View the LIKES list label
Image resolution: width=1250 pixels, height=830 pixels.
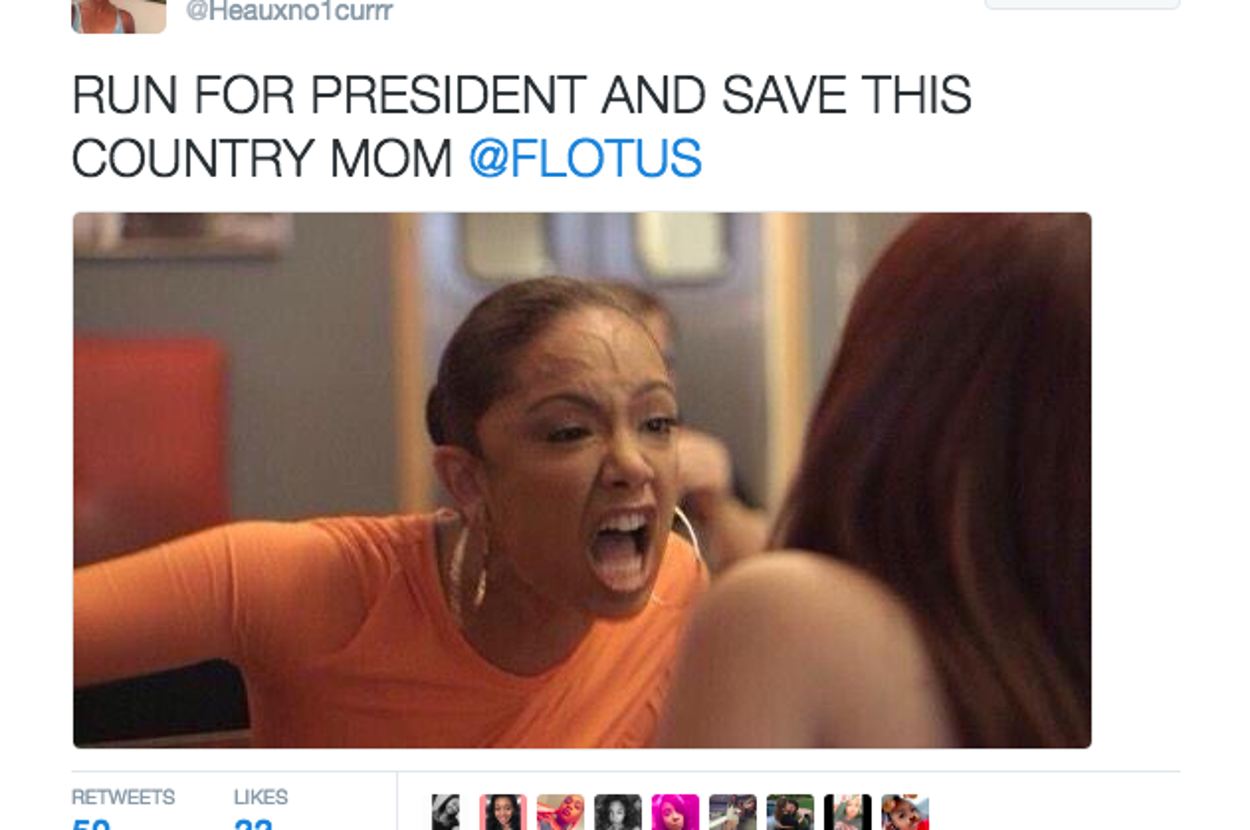coord(261,797)
